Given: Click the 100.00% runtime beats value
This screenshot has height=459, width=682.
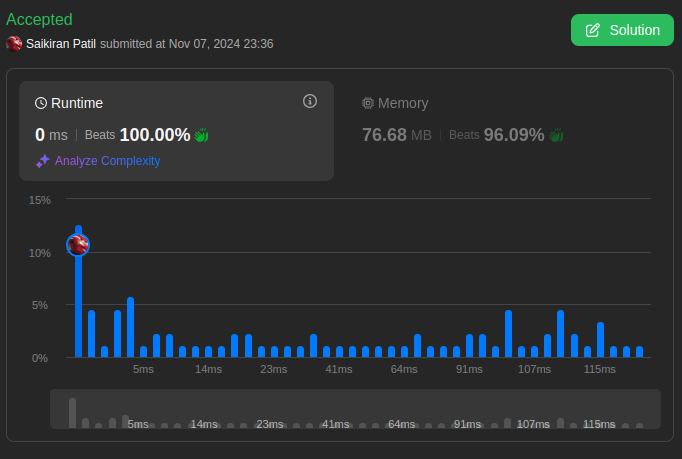Looking at the screenshot, I should click(154, 135).
